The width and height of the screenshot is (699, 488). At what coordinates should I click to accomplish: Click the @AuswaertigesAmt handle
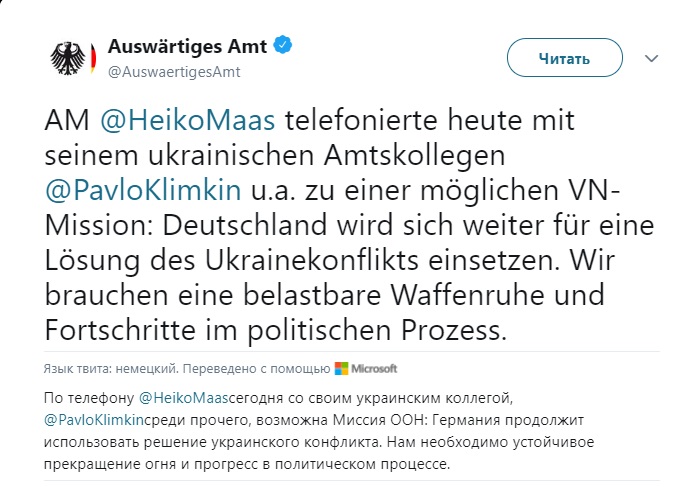coord(173,72)
